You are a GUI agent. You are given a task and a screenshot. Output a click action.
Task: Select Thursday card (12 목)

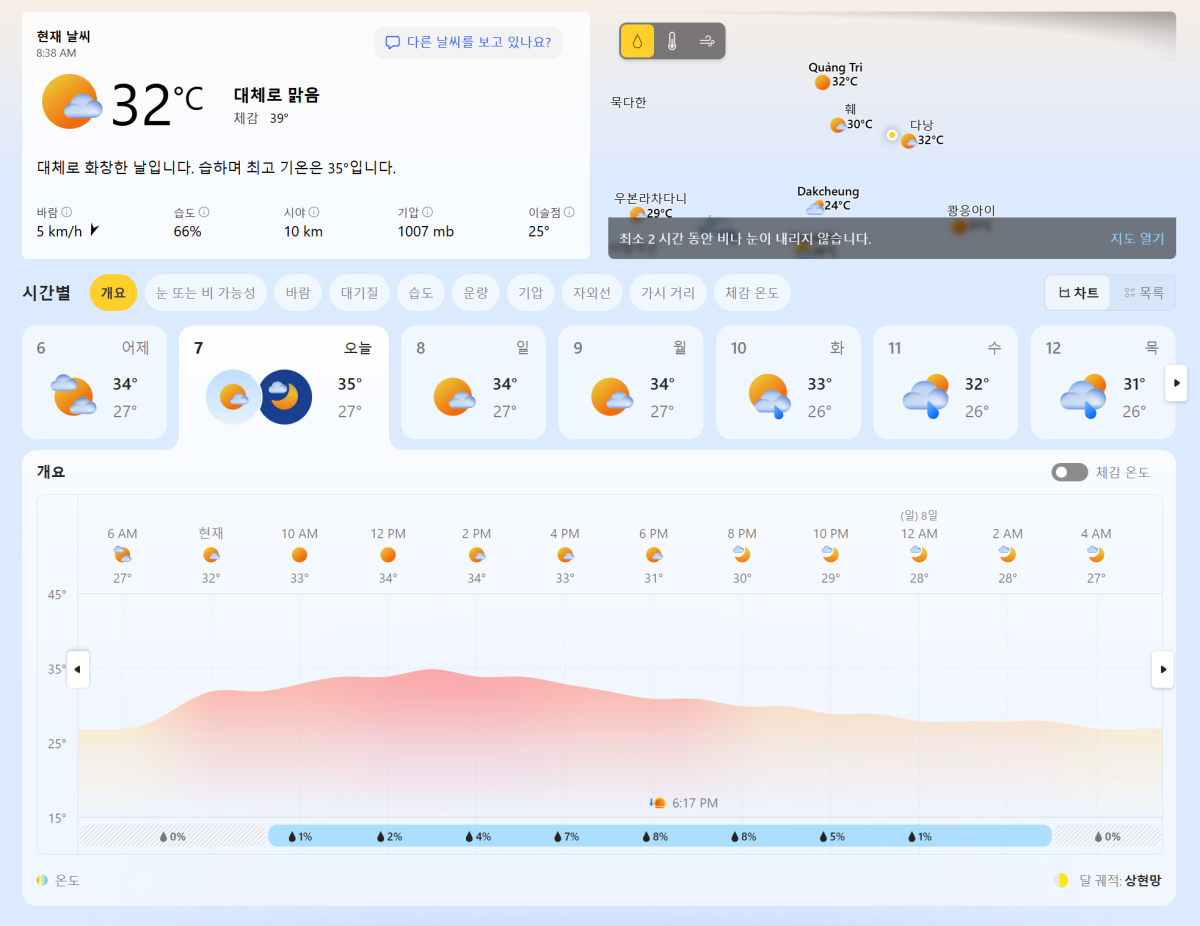click(x=1102, y=382)
